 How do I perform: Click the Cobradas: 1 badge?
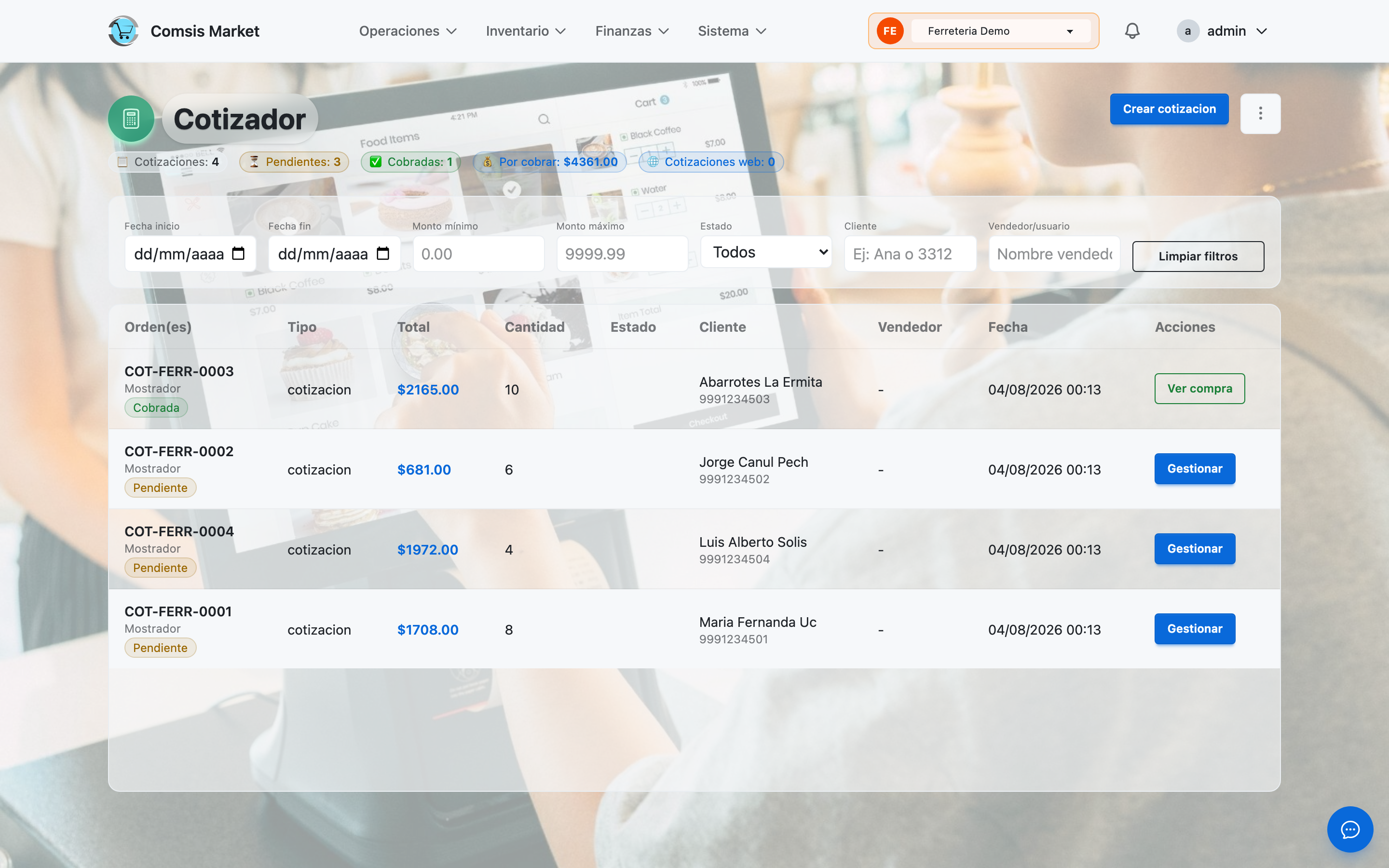point(411,162)
